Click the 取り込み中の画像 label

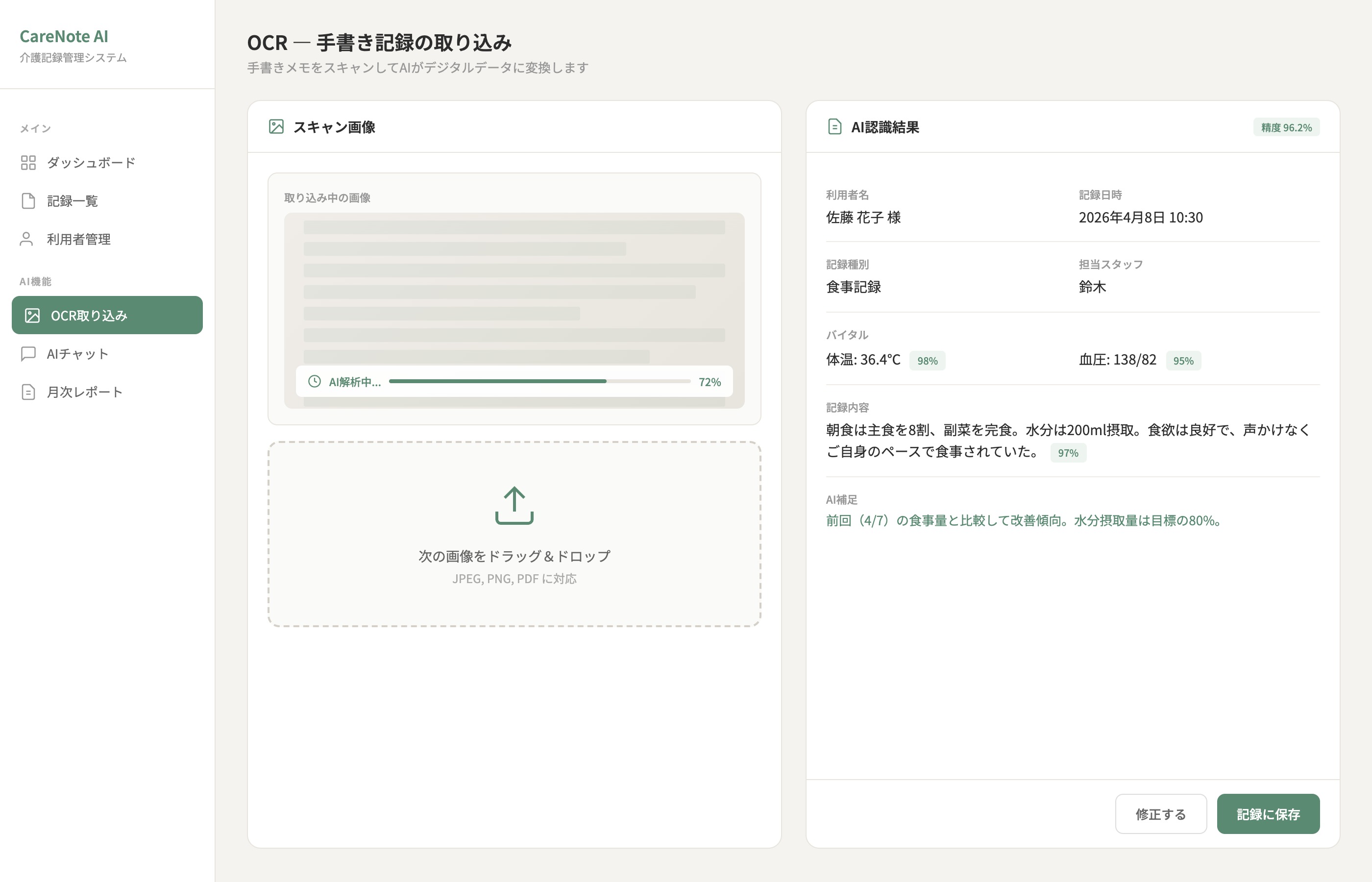[x=327, y=197]
